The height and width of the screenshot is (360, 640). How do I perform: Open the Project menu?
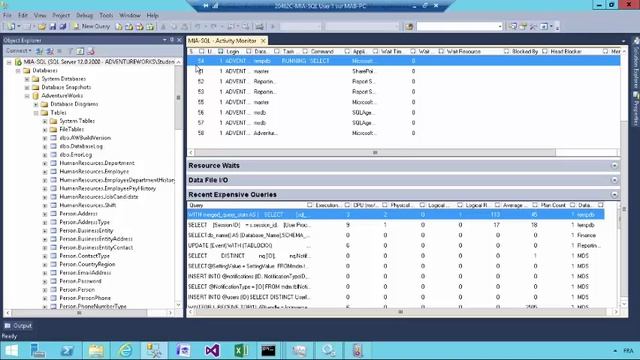61,16
